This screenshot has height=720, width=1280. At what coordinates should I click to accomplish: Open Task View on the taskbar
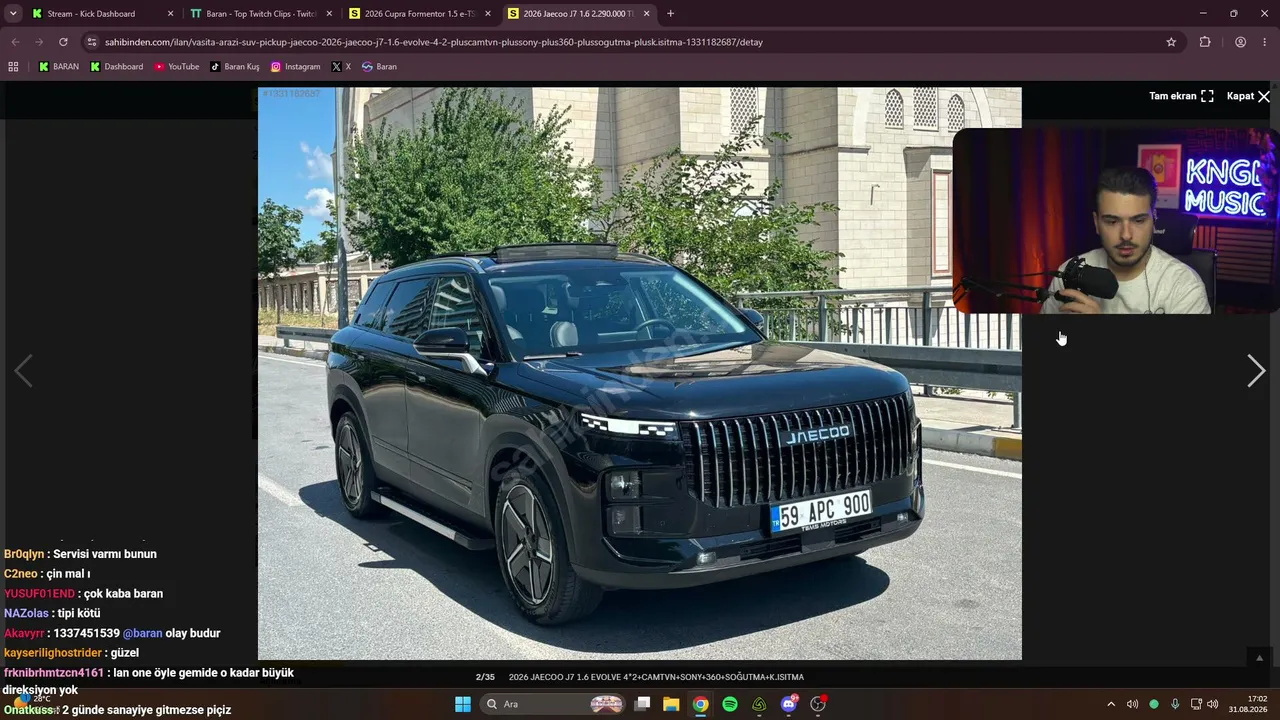(x=643, y=704)
